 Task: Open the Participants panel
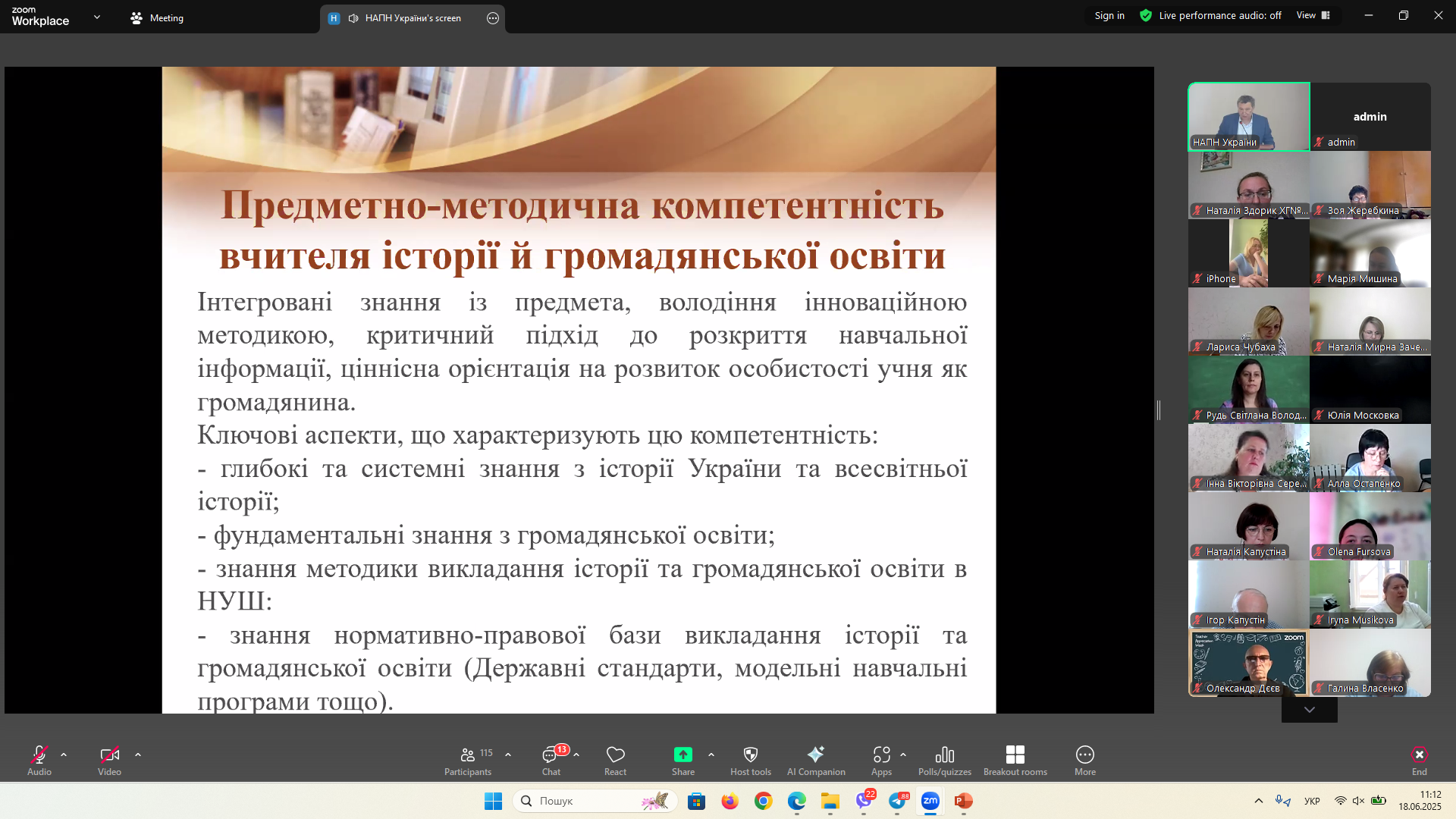468,761
